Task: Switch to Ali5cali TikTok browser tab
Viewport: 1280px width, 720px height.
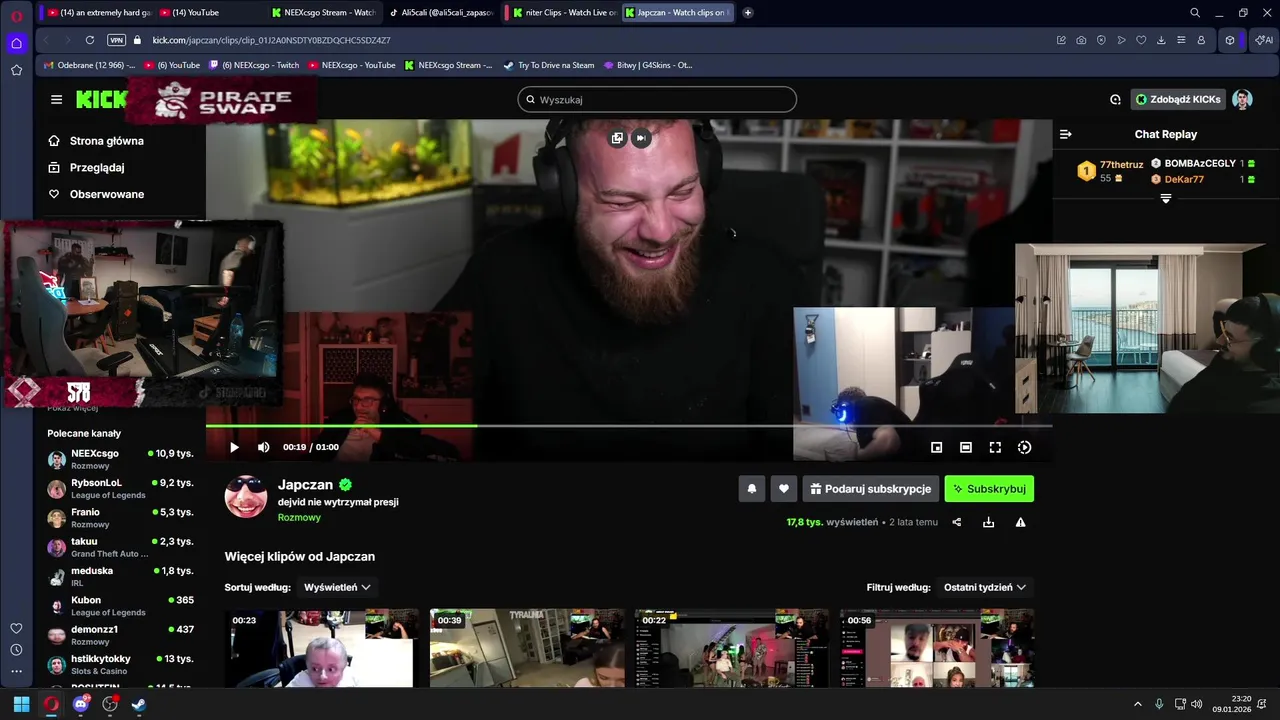Action: pyautogui.click(x=442, y=12)
